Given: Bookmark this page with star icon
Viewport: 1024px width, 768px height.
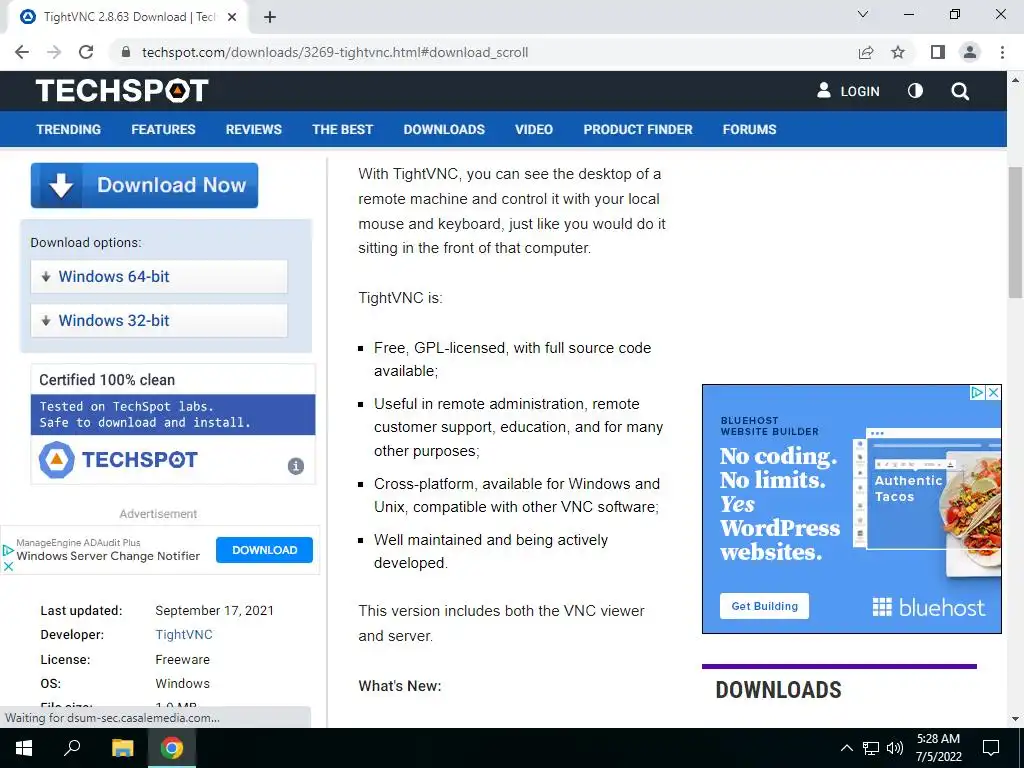Looking at the screenshot, I should point(898,52).
